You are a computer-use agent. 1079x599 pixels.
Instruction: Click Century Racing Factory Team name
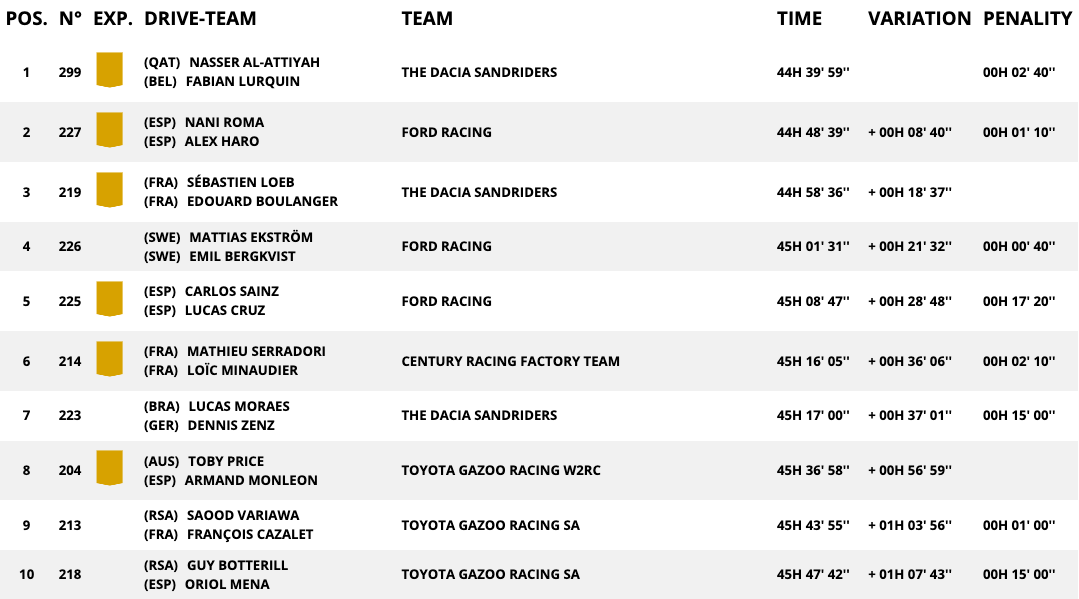tap(510, 361)
